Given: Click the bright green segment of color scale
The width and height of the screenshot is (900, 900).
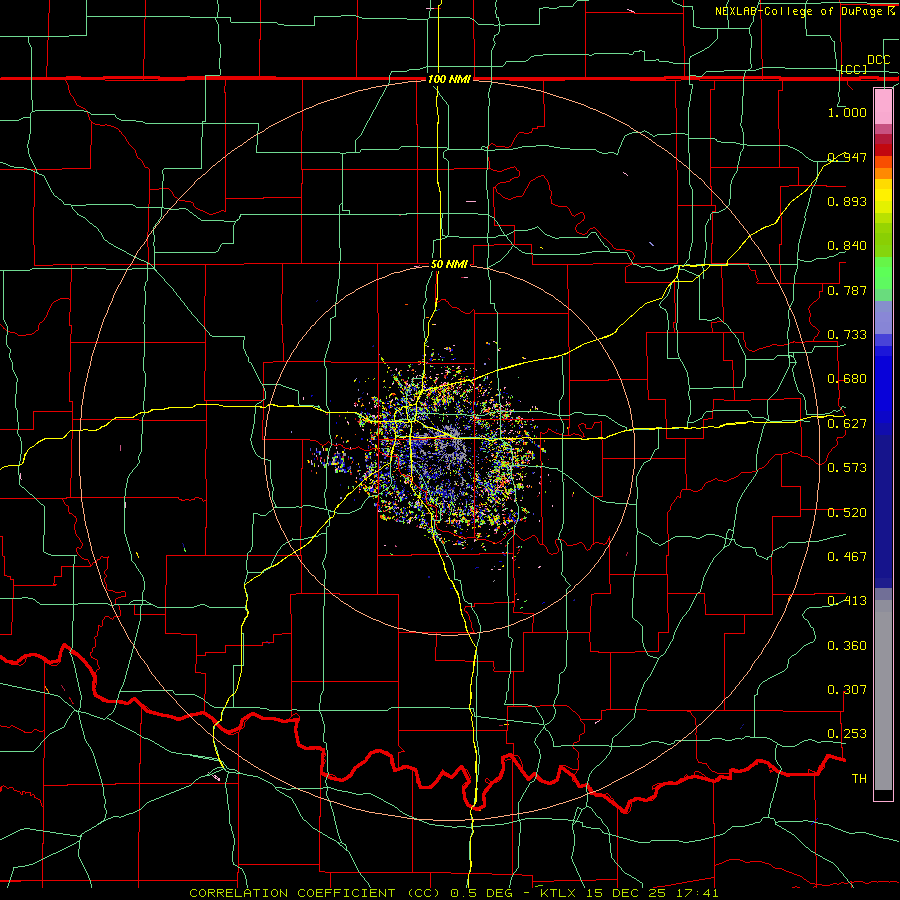Looking at the screenshot, I should (883, 273).
